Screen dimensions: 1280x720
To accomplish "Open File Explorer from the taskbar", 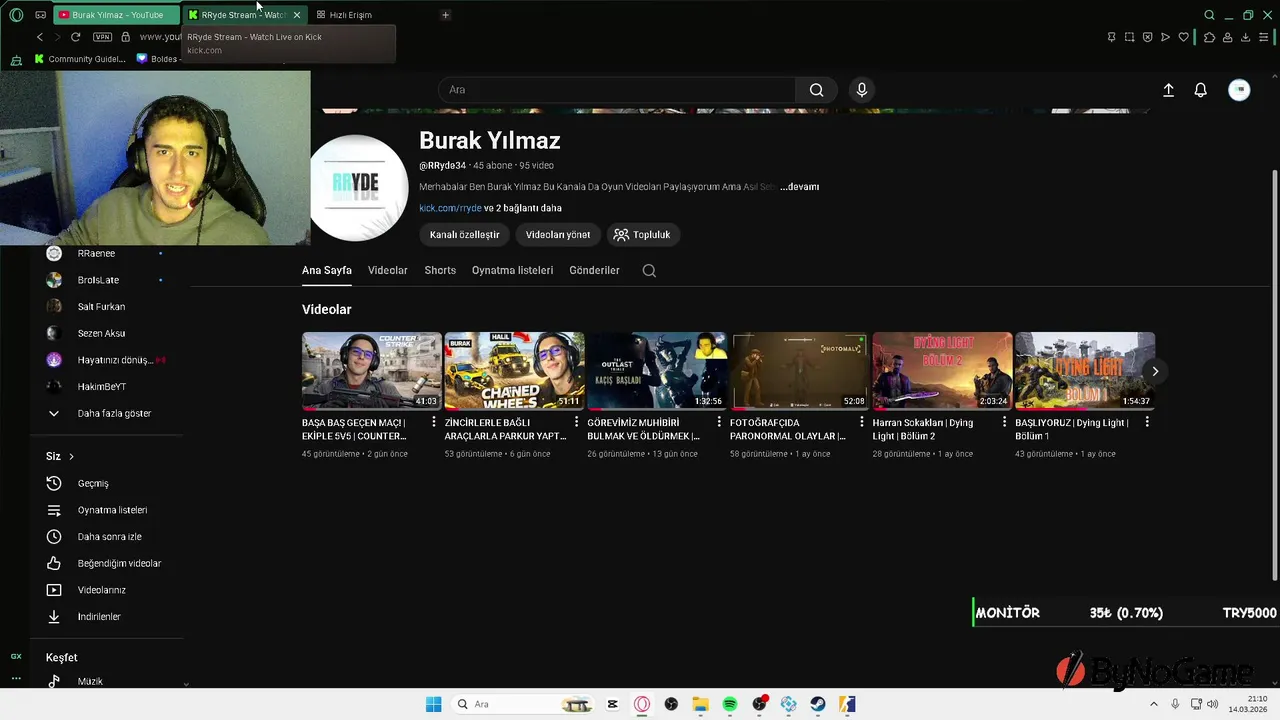I will (701, 704).
